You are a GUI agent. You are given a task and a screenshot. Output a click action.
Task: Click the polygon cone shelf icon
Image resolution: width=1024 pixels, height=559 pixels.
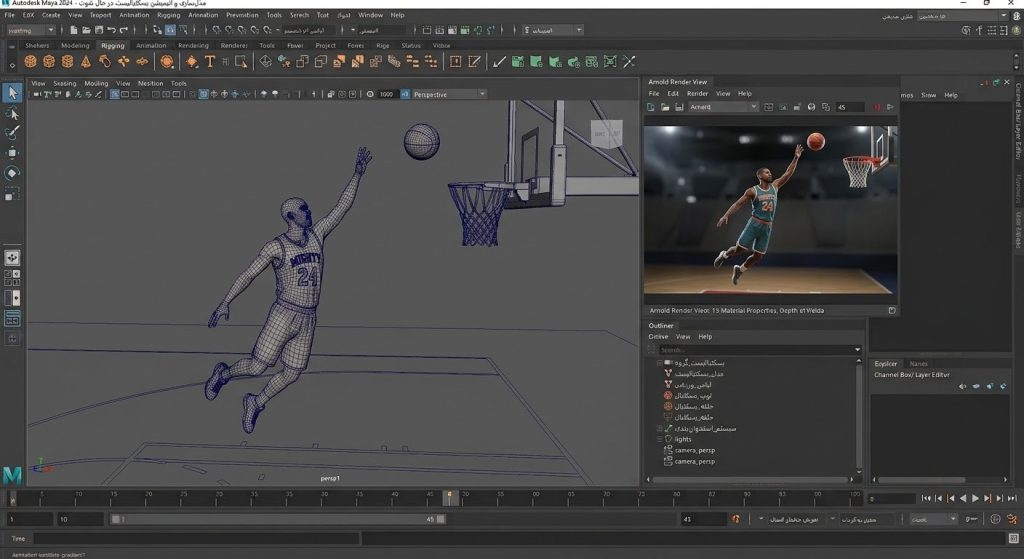point(86,61)
